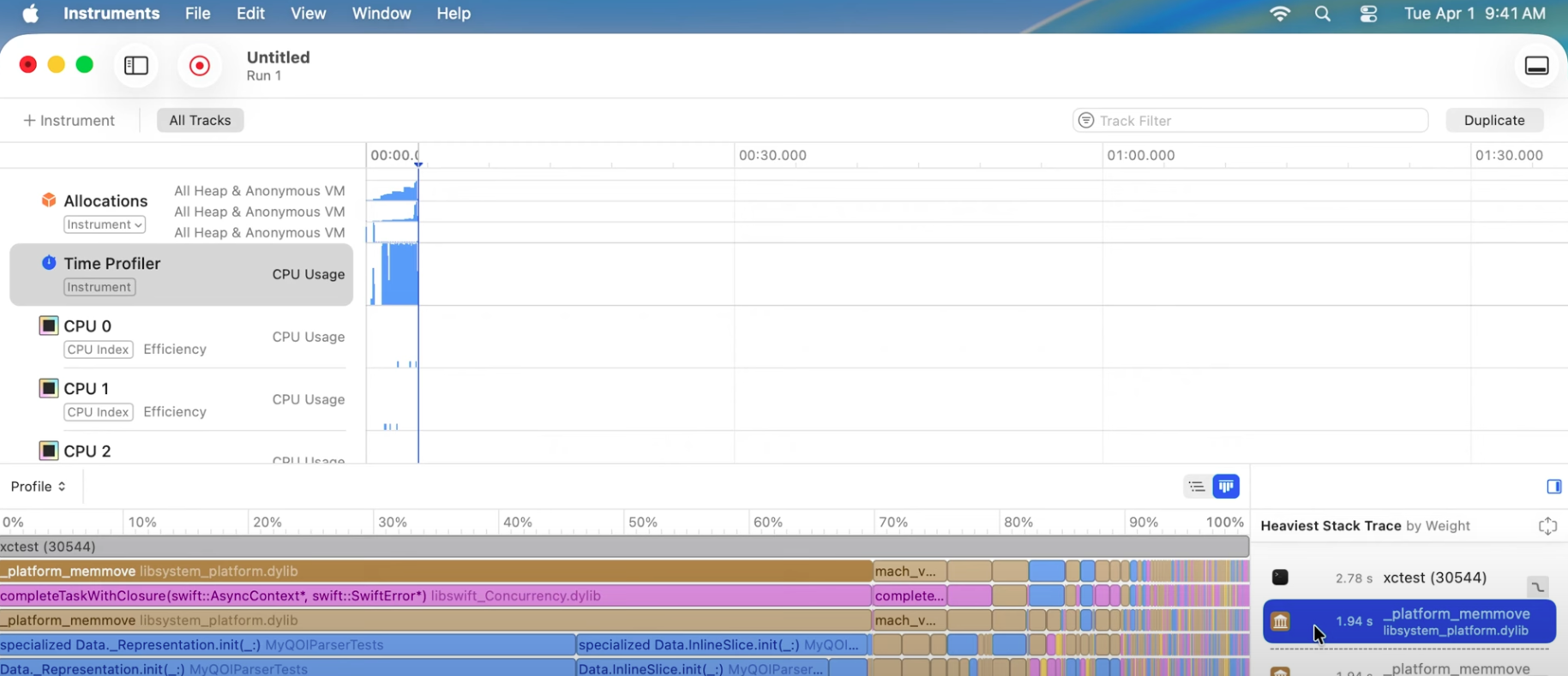This screenshot has height=676, width=1568.
Task: Open the Apple menu
Action: tap(30, 14)
